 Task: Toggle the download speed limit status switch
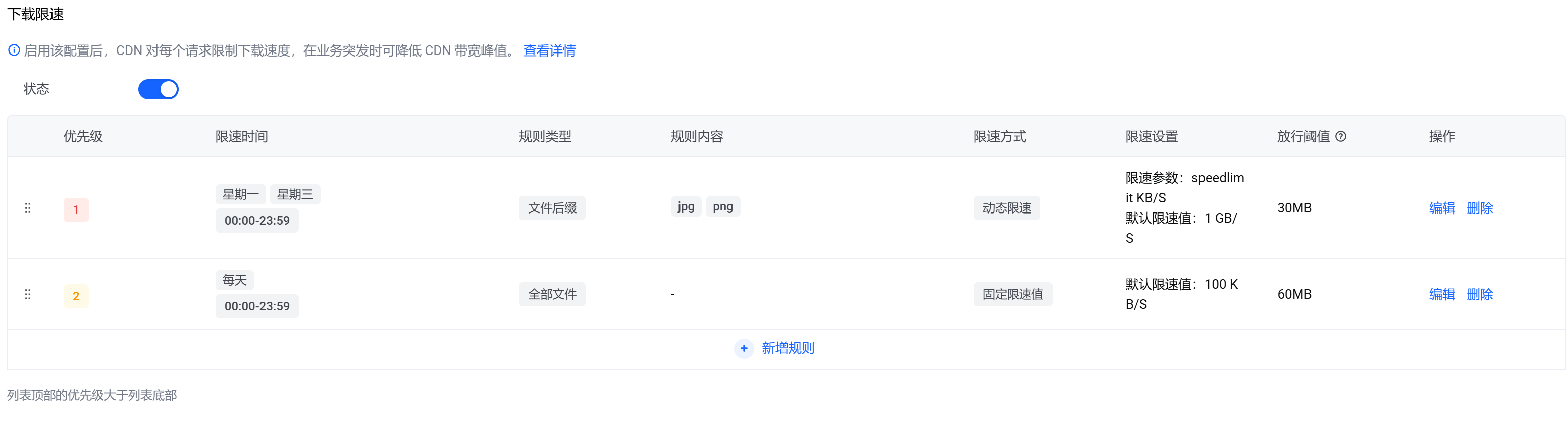(x=158, y=89)
